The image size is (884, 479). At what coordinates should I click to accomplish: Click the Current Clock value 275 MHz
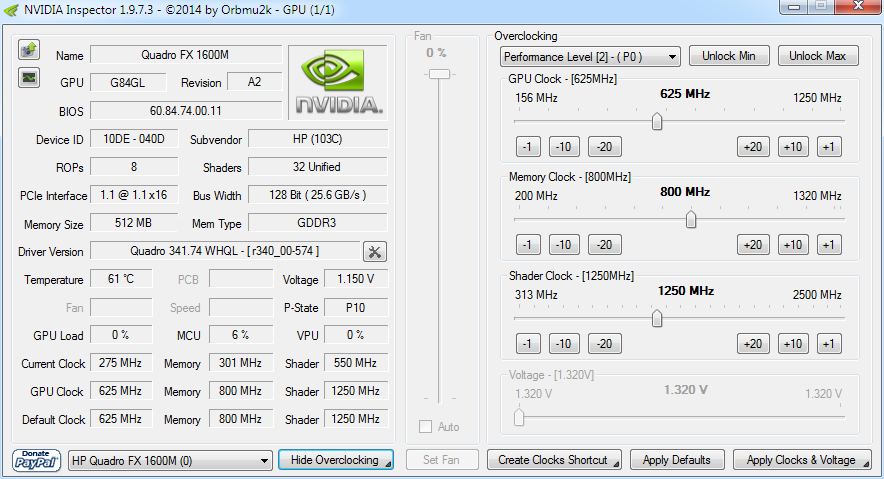tap(121, 363)
